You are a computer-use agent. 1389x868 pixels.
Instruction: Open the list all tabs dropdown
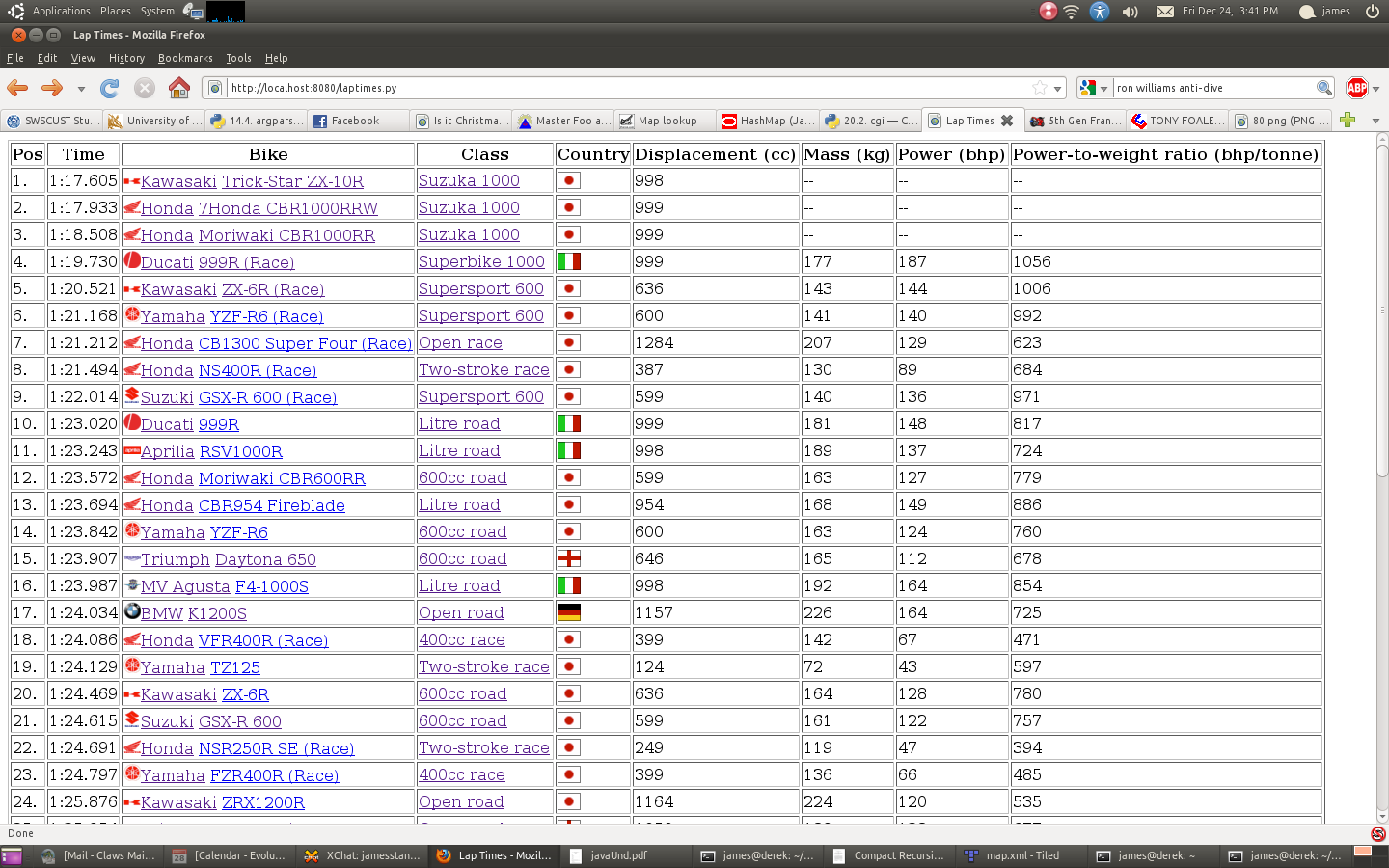(x=1375, y=121)
